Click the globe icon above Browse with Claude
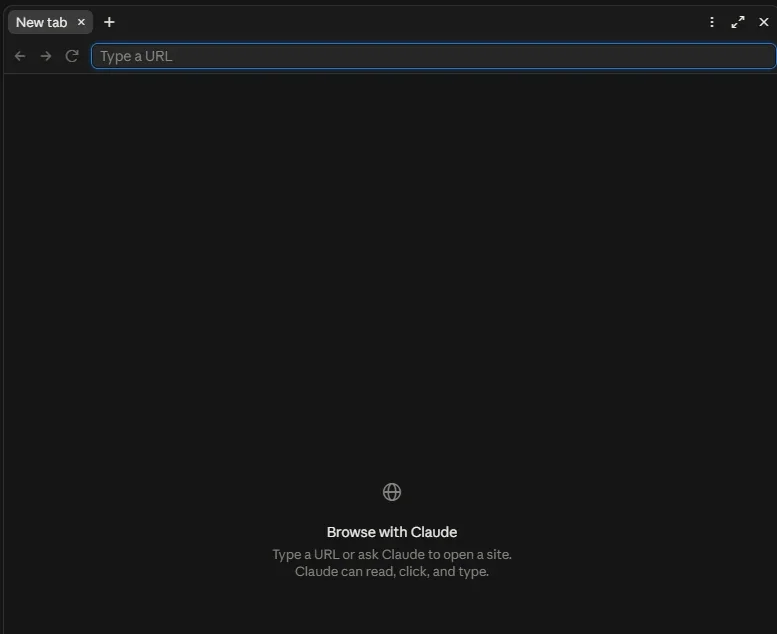Screen dimensions: 777x634 (x=391, y=492)
